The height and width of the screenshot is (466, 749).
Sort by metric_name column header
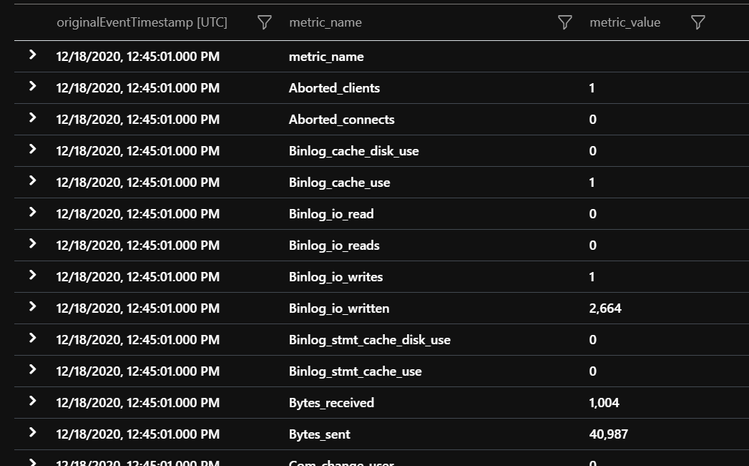click(x=325, y=22)
